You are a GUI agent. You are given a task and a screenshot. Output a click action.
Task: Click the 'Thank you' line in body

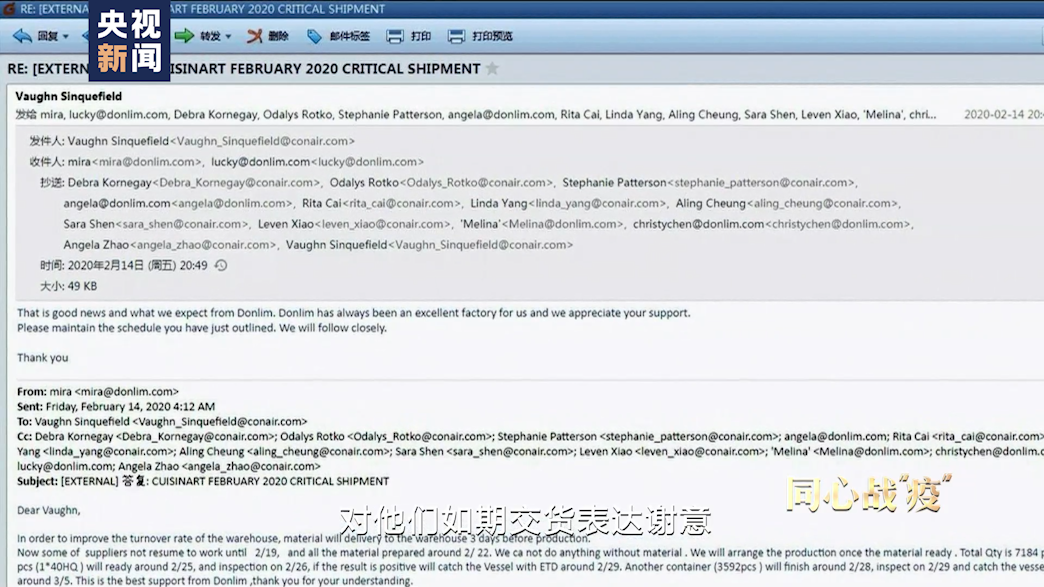pos(43,358)
